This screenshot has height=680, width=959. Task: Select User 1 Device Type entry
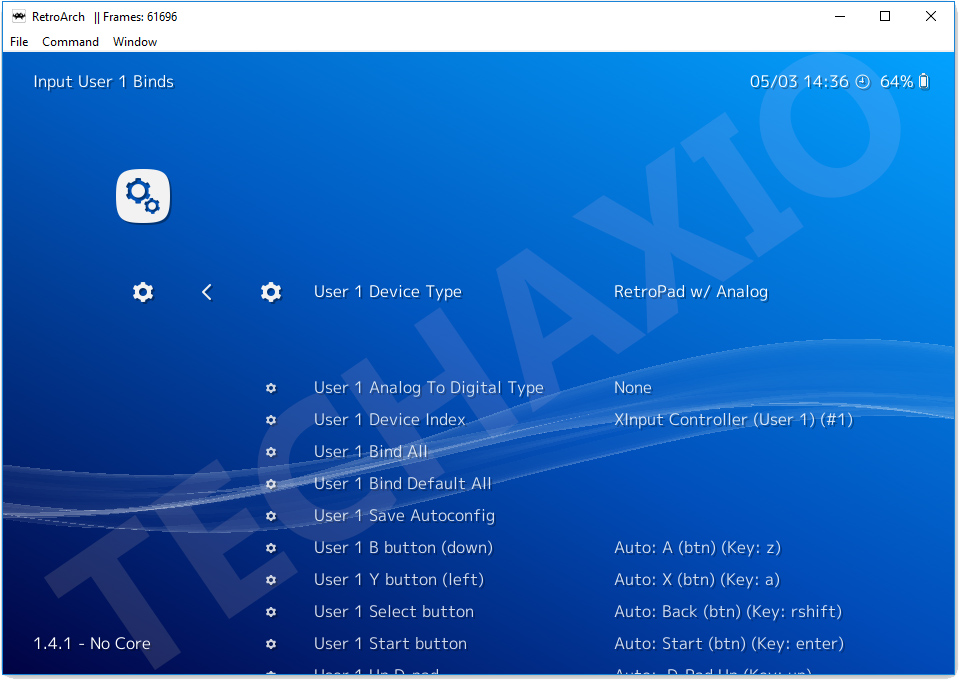coord(388,292)
